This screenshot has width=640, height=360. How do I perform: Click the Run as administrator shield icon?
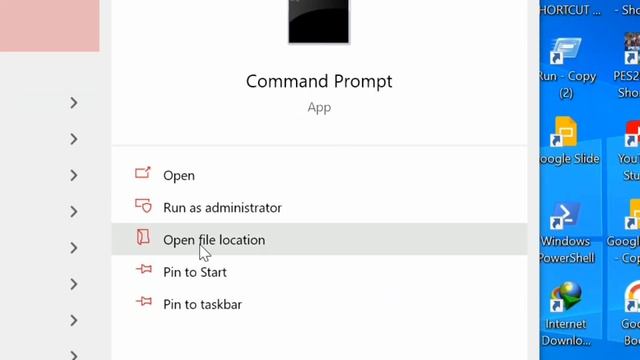[x=143, y=206]
